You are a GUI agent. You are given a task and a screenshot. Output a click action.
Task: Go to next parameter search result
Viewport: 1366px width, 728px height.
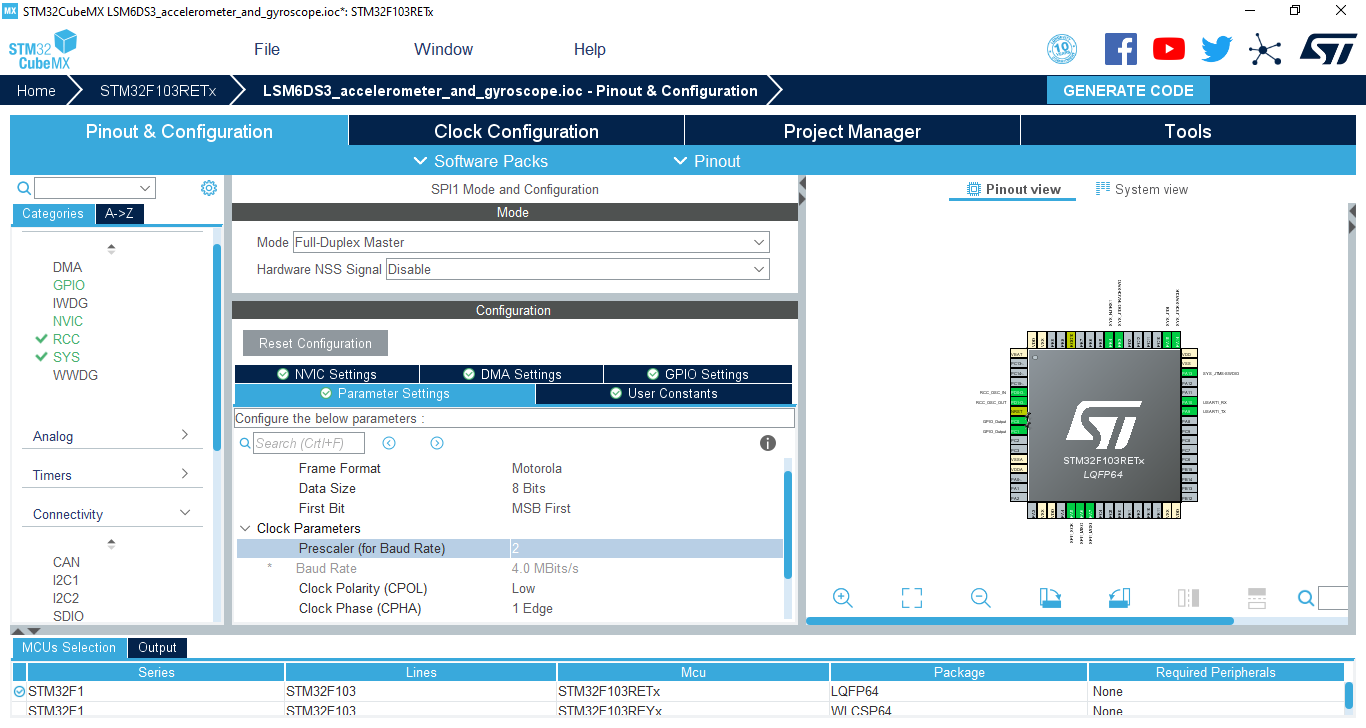pos(437,443)
